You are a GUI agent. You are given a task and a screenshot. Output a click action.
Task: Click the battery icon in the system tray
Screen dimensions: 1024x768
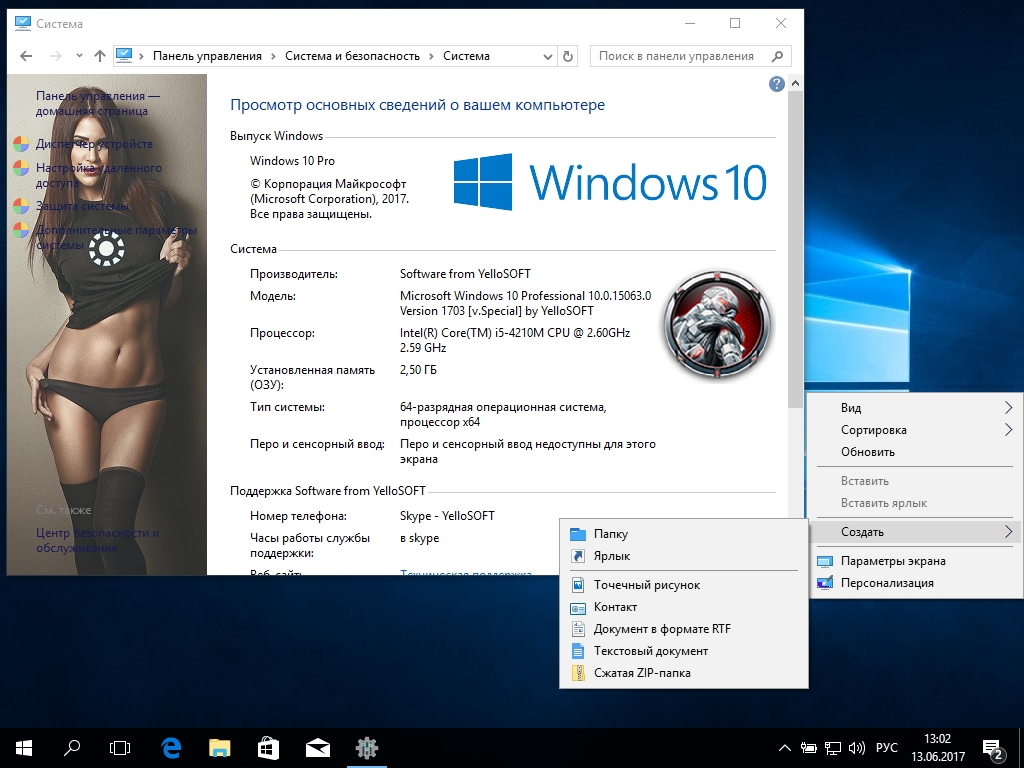click(x=808, y=748)
